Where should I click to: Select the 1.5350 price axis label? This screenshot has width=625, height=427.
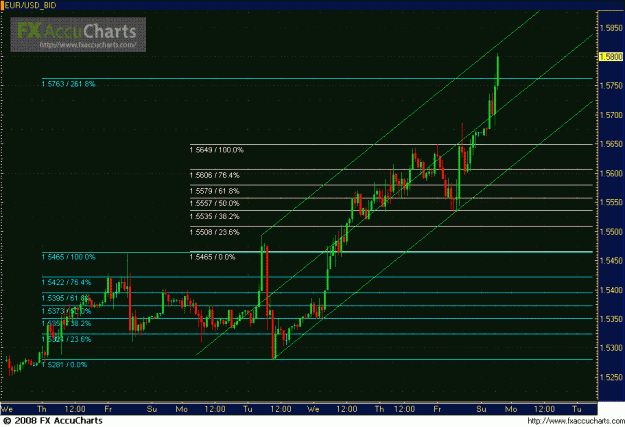[x=611, y=319]
